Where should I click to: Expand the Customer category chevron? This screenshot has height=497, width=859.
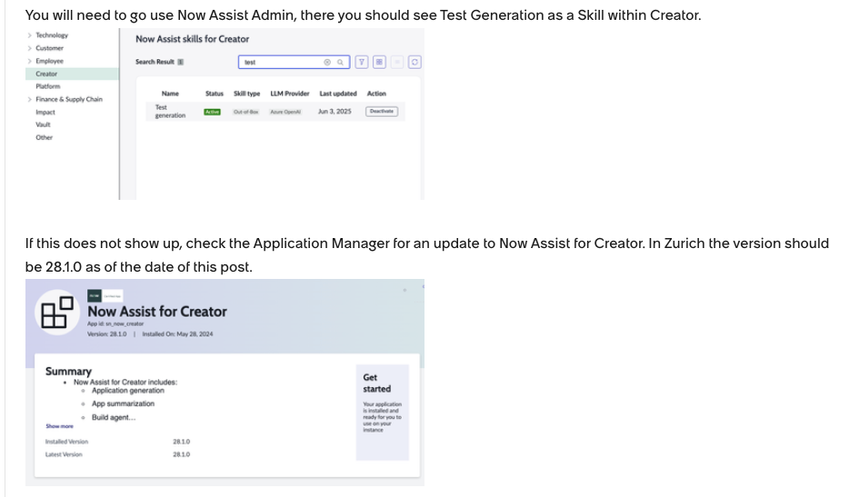30,48
